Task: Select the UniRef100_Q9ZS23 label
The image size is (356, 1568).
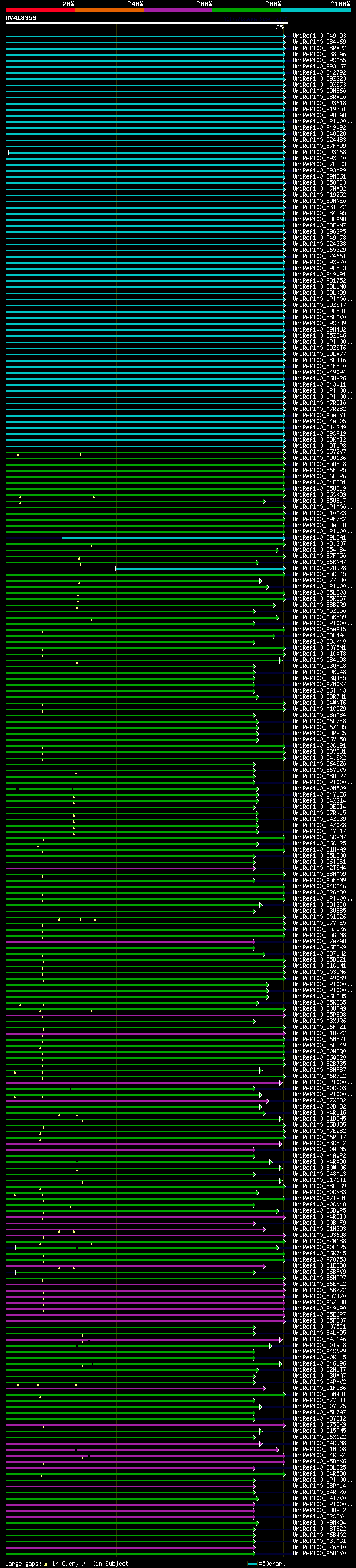Action: coord(319,78)
